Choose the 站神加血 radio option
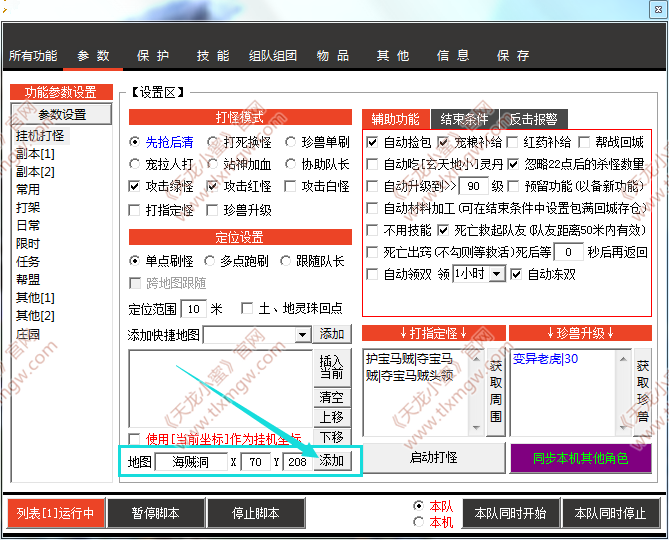Screen dimensions: 669x540 tap(213, 164)
